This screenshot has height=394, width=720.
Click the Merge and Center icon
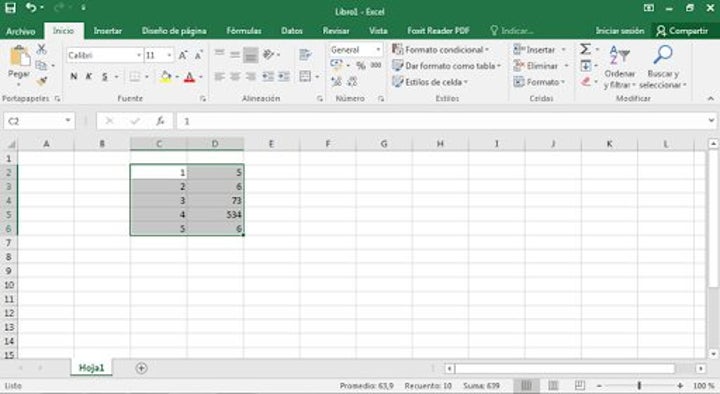305,76
